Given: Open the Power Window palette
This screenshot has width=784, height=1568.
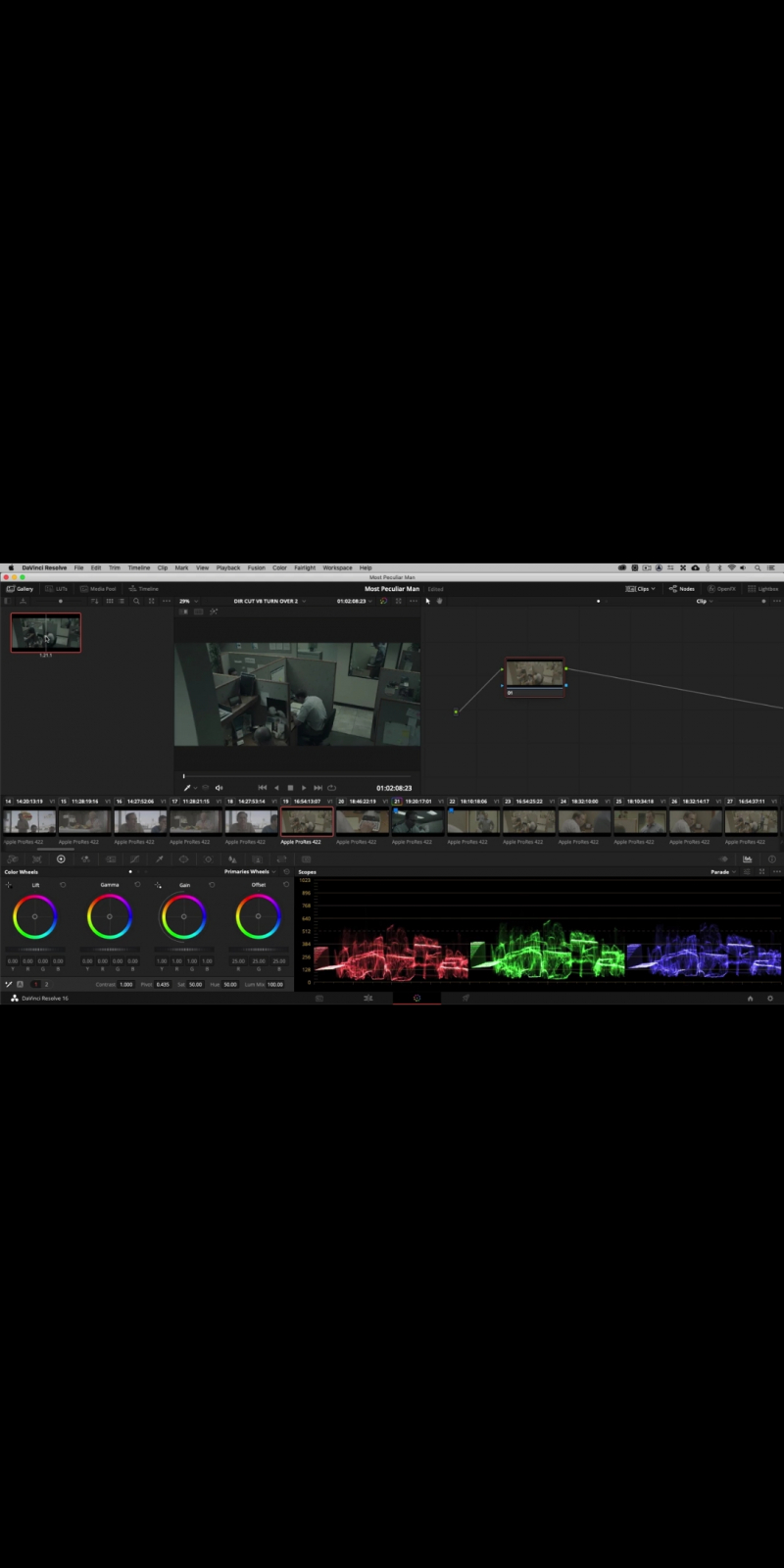Looking at the screenshot, I should (x=183, y=859).
